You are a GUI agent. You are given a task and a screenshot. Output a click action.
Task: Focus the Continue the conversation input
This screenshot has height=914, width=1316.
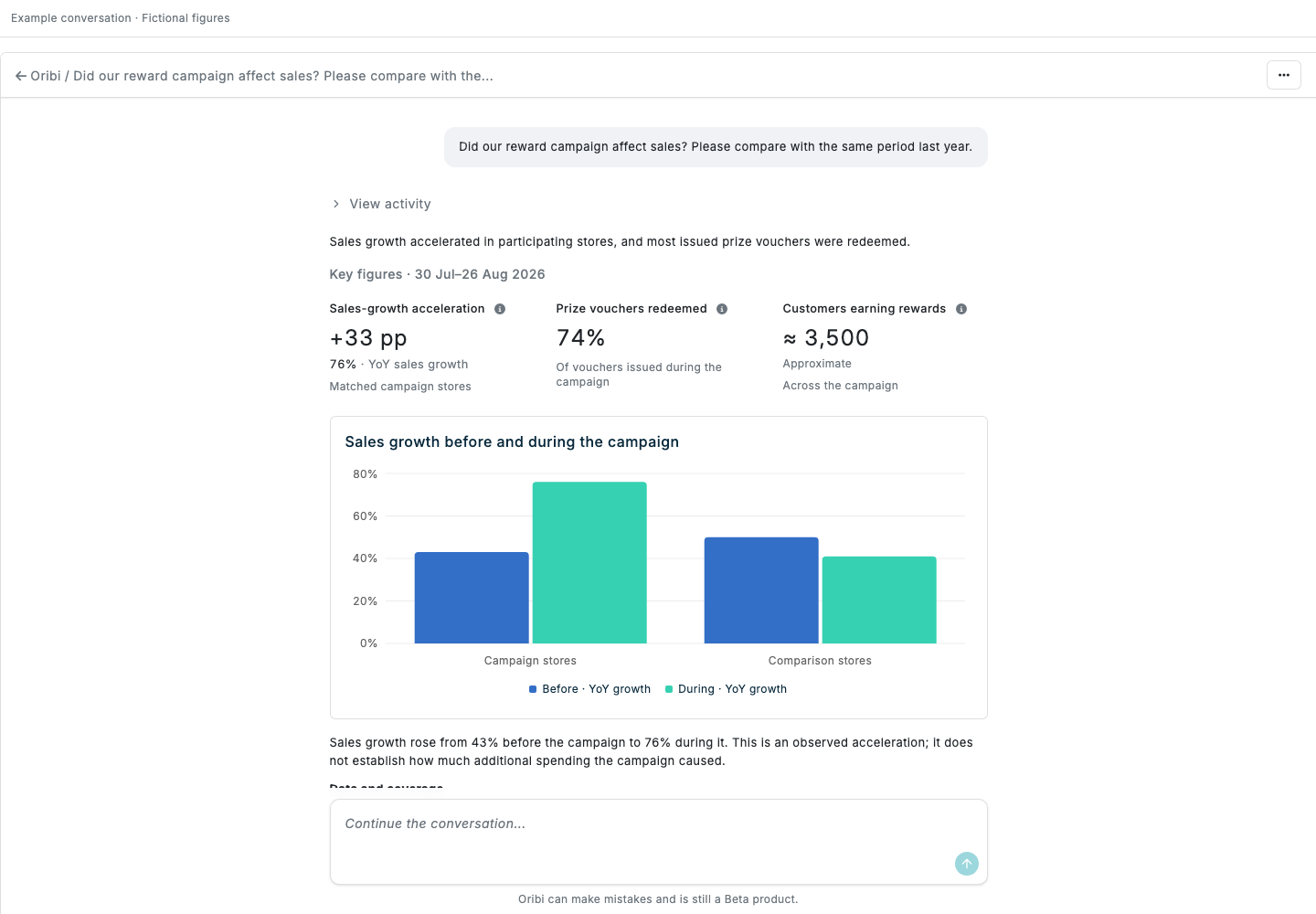[x=658, y=842]
